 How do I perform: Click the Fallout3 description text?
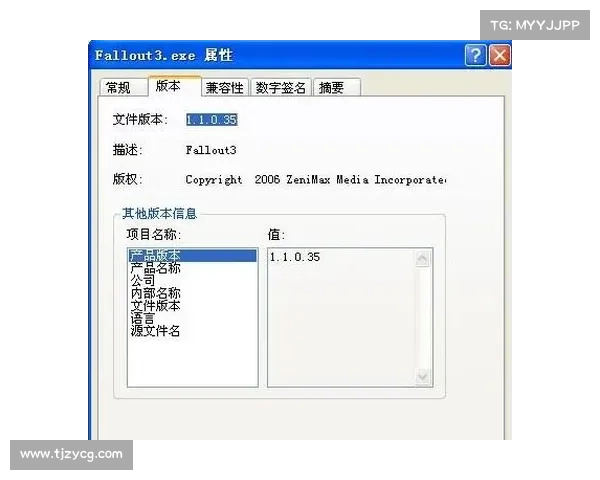(x=211, y=150)
